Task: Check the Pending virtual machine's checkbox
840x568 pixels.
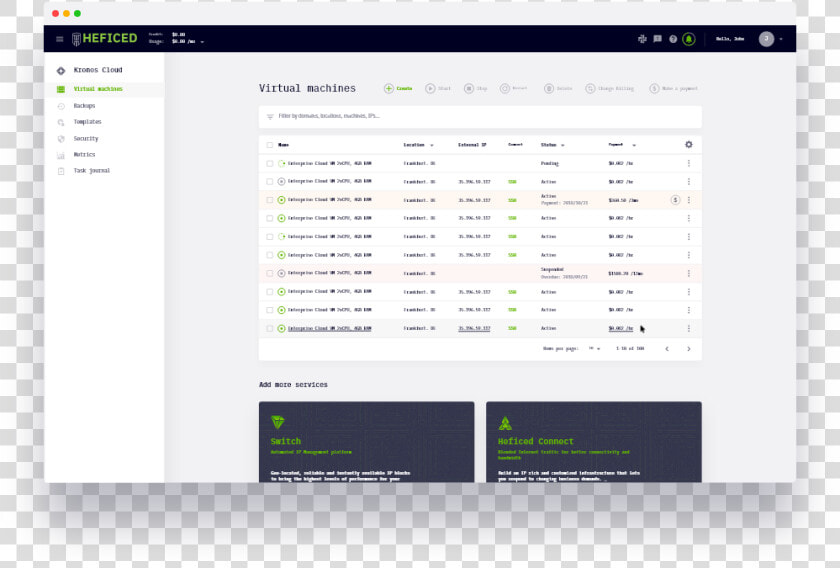Action: 269,164
